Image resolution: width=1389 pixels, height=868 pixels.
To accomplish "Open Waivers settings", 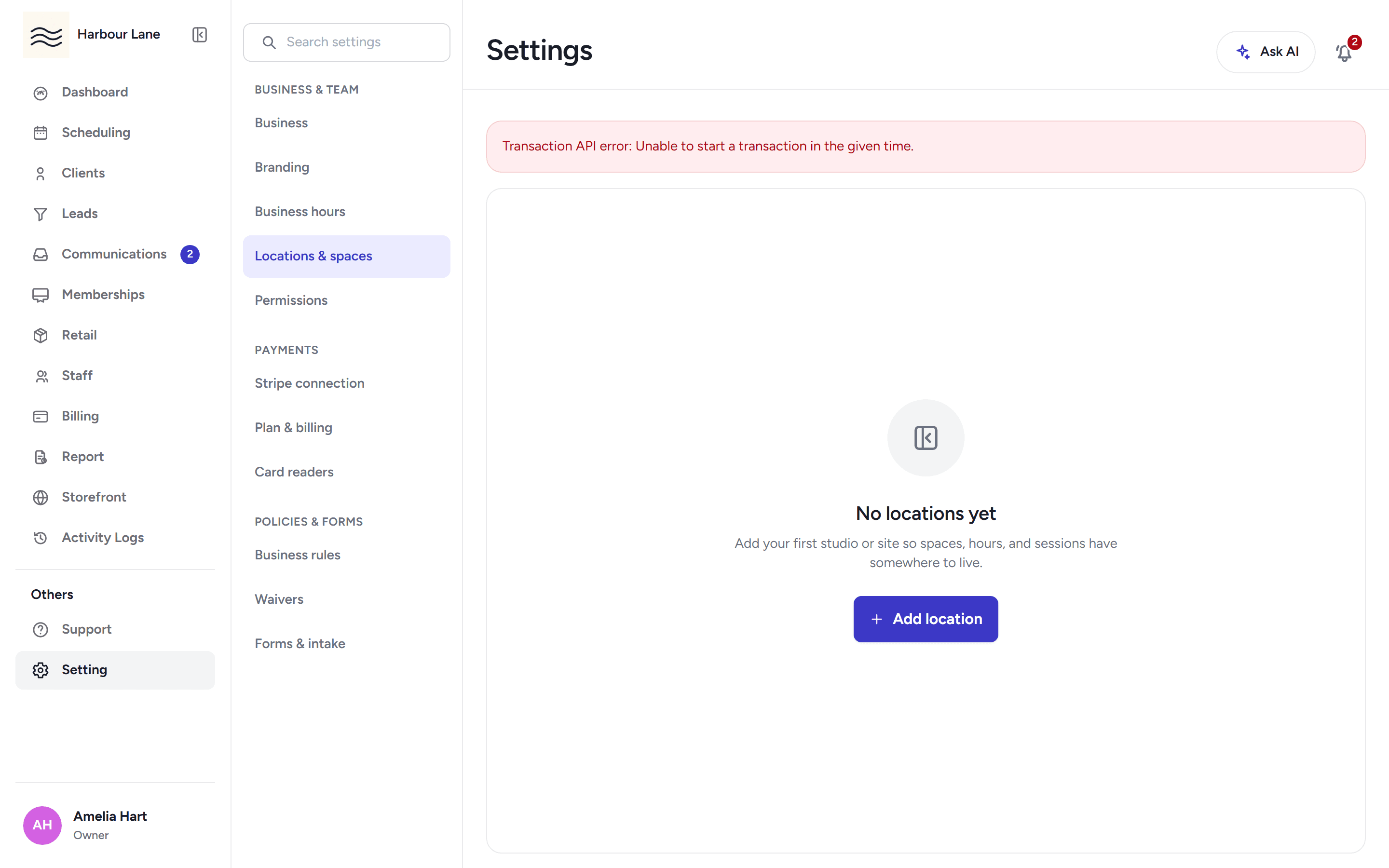I will [347, 599].
